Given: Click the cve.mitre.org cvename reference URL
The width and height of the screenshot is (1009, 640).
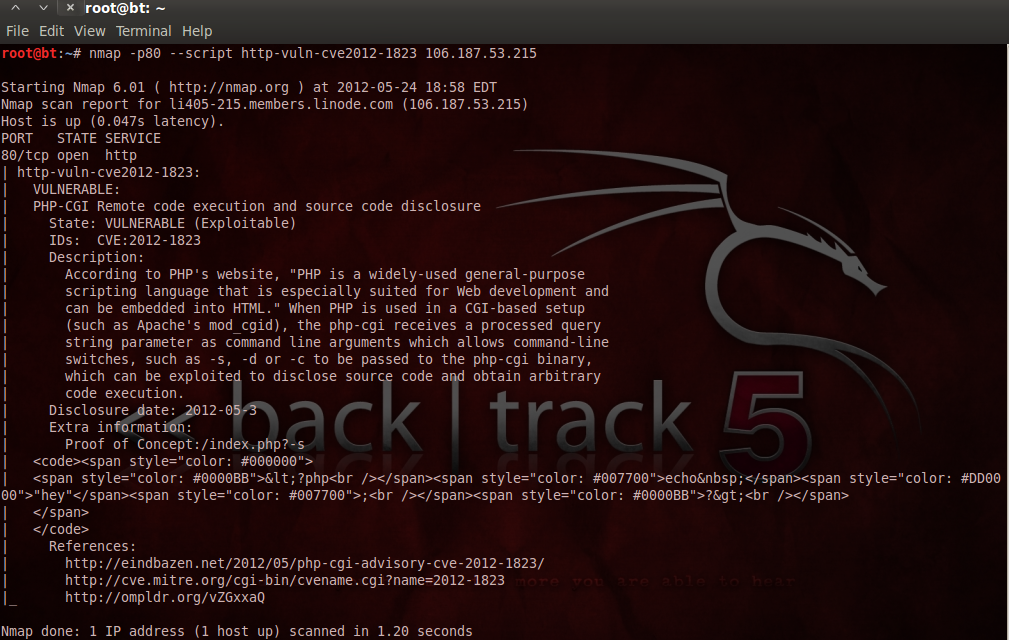Looking at the screenshot, I should [x=284, y=580].
